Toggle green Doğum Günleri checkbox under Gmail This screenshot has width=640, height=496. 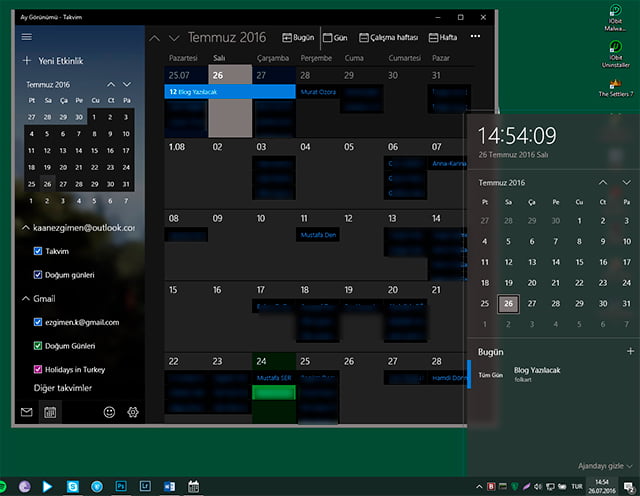click(x=38, y=346)
